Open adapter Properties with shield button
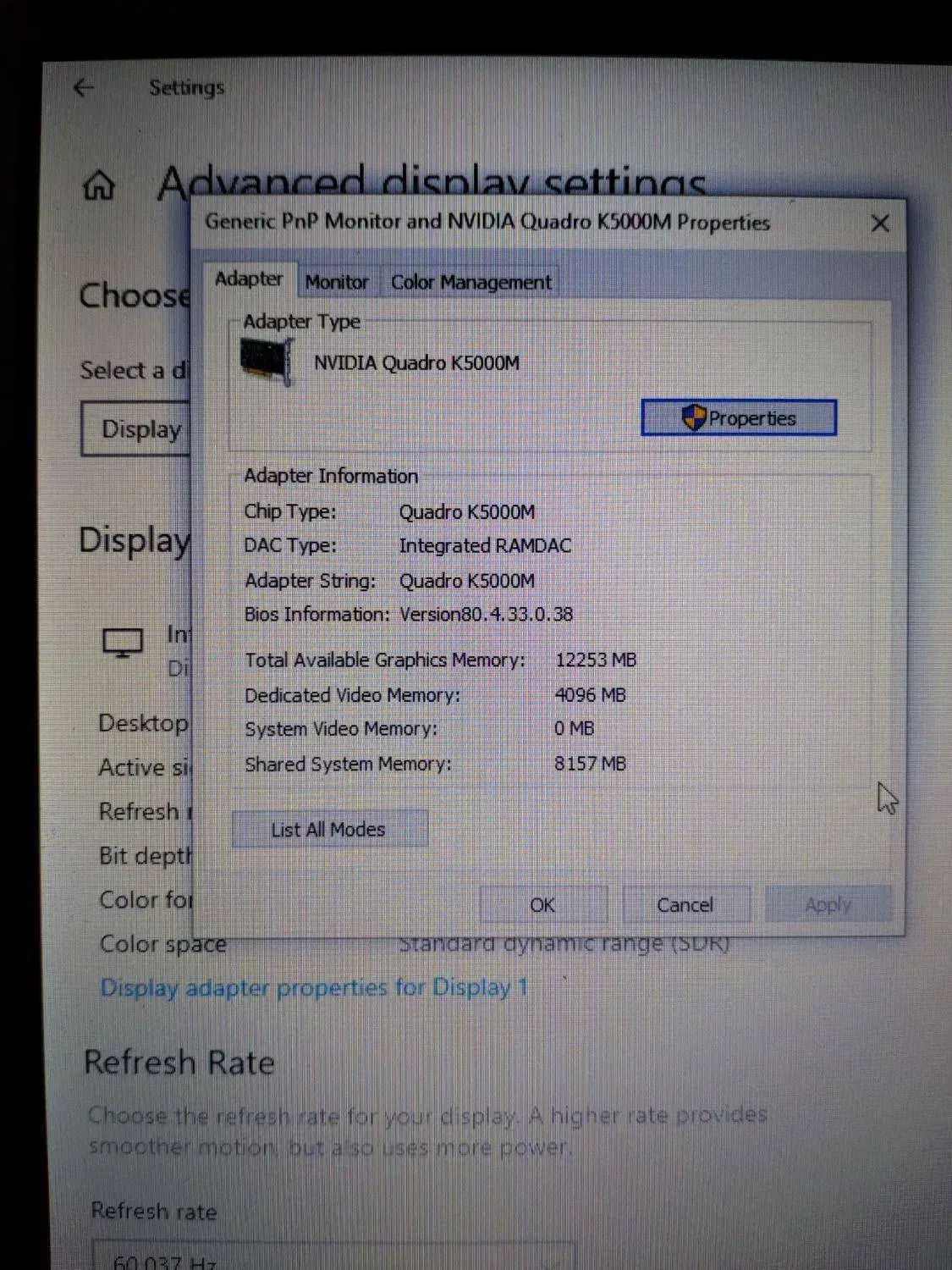The width and height of the screenshot is (952, 1270). click(739, 418)
